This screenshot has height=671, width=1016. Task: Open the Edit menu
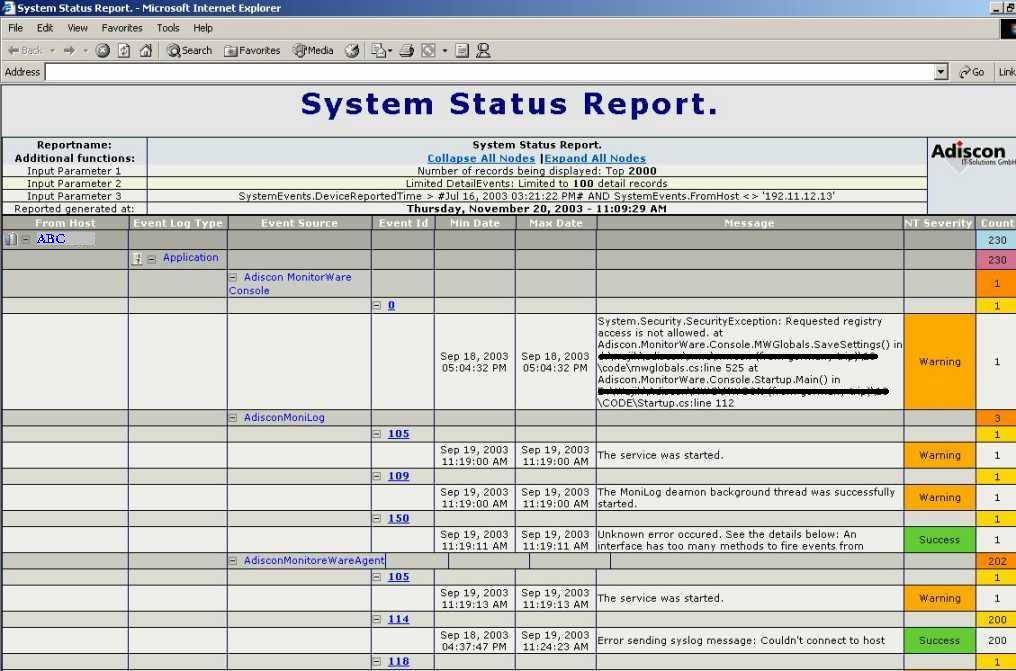coord(45,28)
